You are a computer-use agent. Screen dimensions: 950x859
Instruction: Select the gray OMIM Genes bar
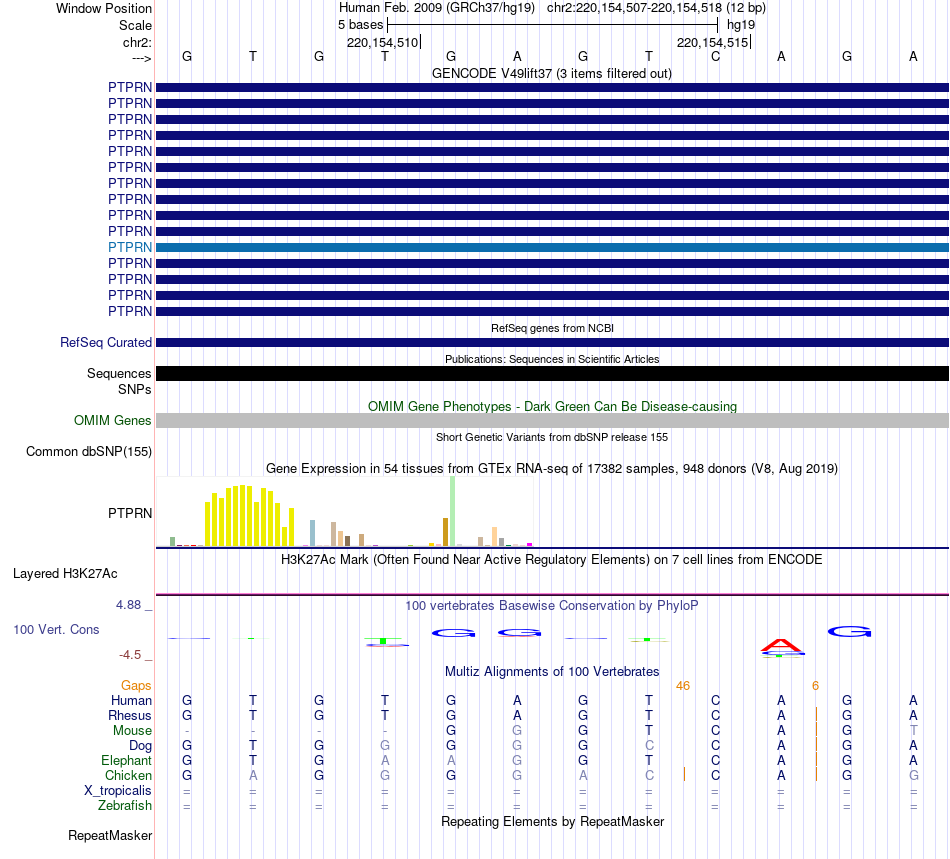coord(552,420)
